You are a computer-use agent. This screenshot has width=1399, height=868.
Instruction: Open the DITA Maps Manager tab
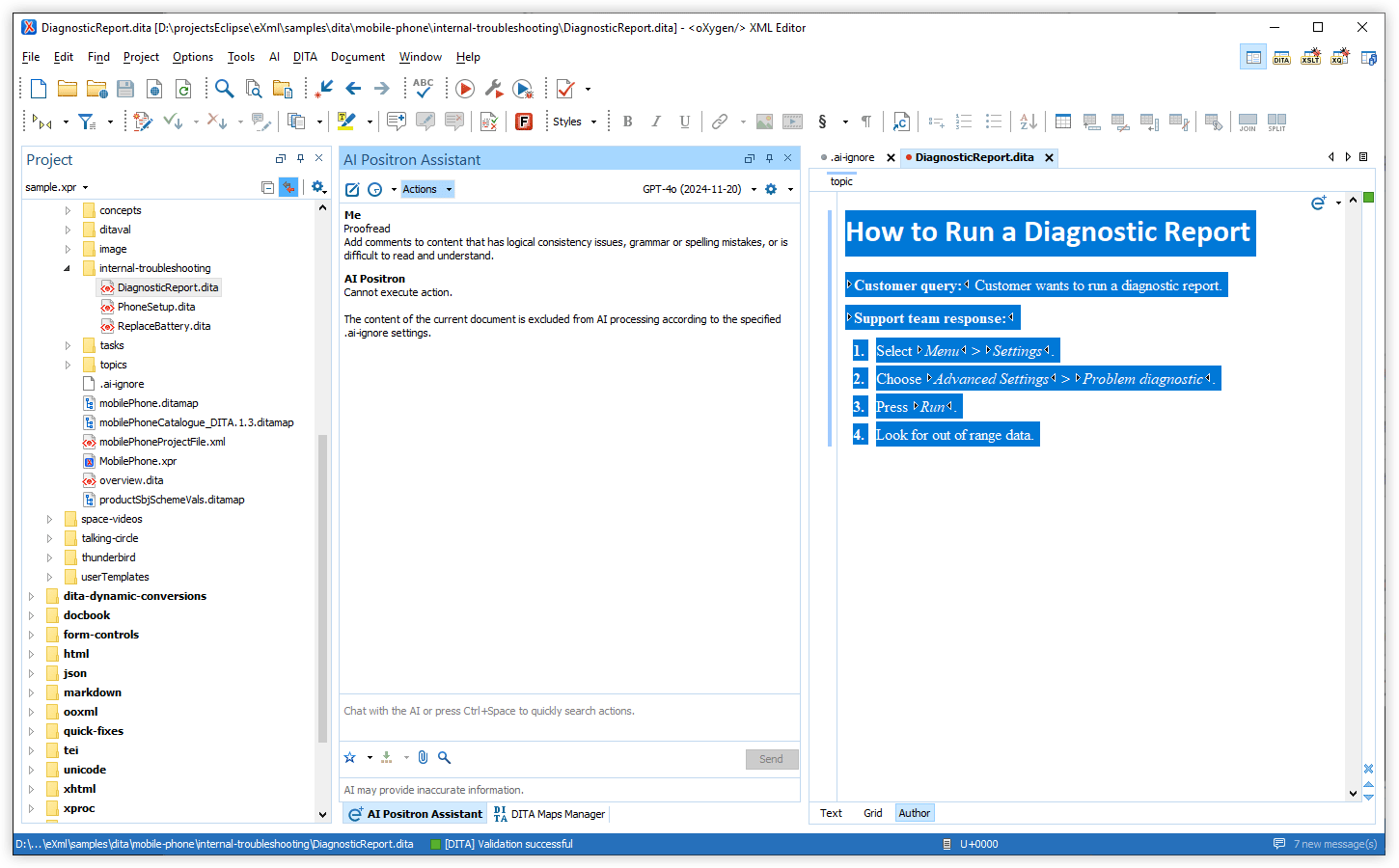(x=549, y=814)
